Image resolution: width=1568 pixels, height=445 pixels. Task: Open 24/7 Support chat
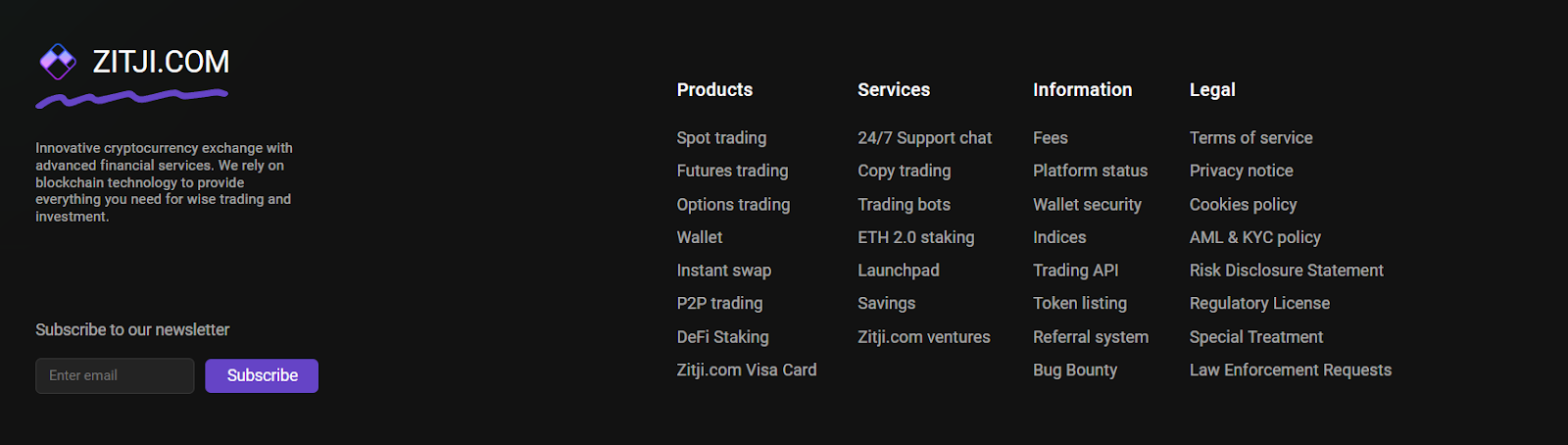click(924, 138)
